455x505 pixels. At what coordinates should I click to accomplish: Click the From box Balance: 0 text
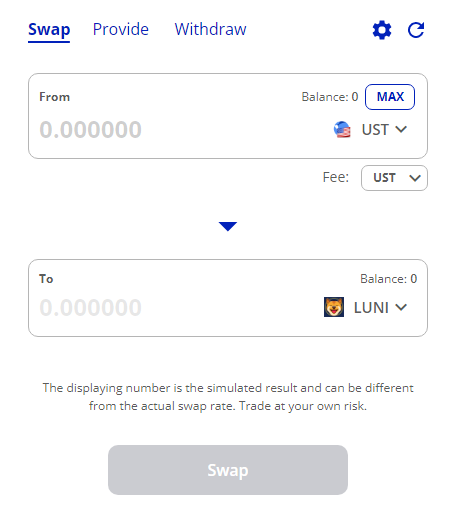pos(330,97)
